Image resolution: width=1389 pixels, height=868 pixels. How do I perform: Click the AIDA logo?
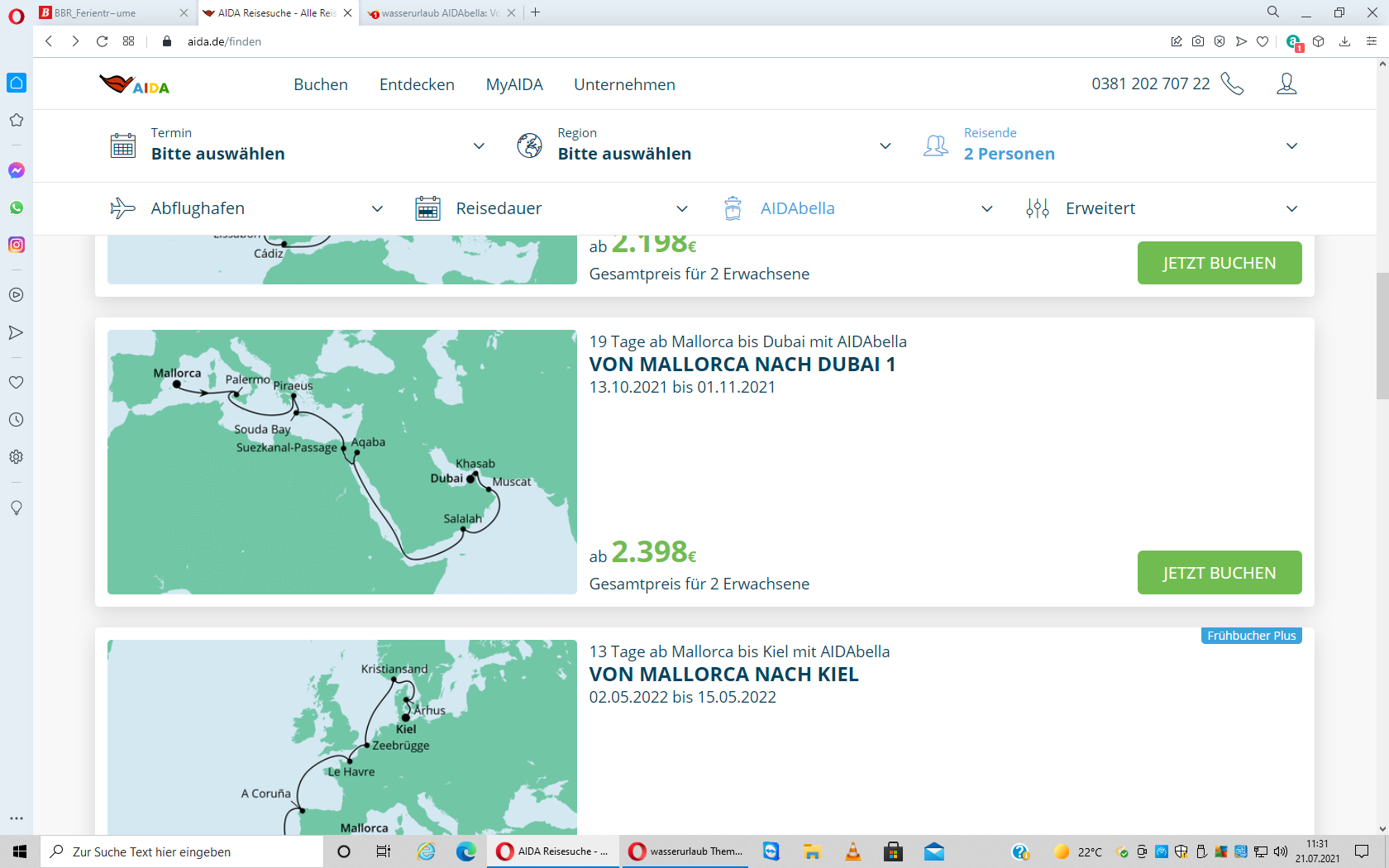pyautogui.click(x=134, y=84)
